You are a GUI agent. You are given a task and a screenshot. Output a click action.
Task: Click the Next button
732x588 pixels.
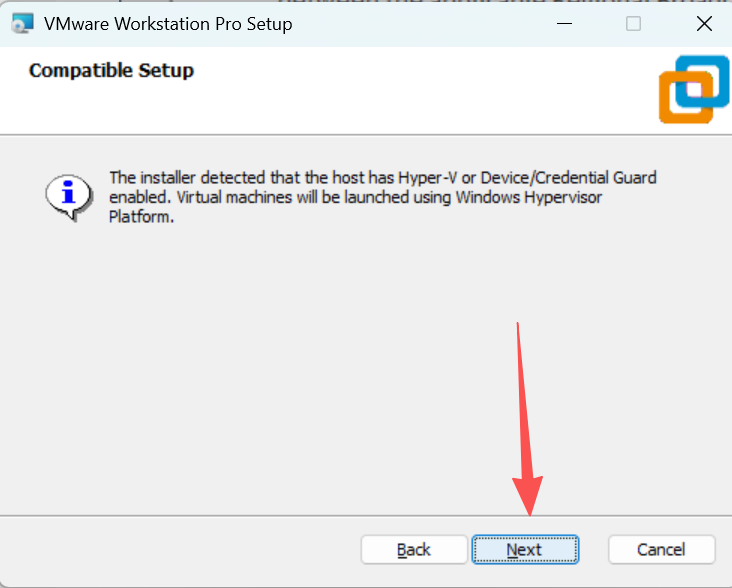tap(525, 549)
